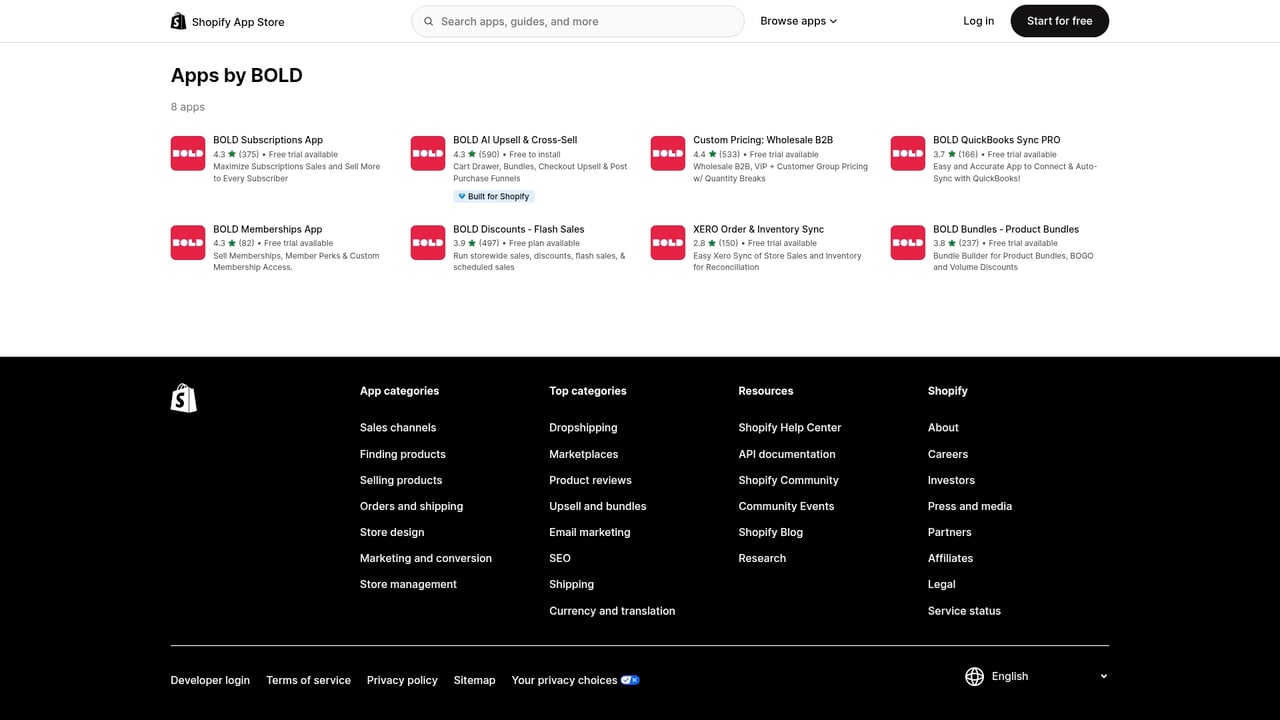Open the English language selector
1280x720 pixels.
point(1037,676)
